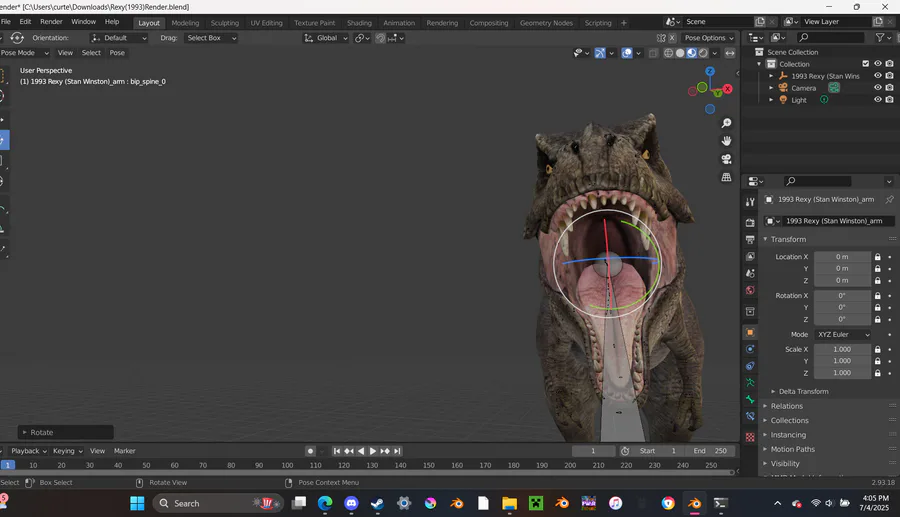Toggle the Rotation Z lock icon

point(878,319)
